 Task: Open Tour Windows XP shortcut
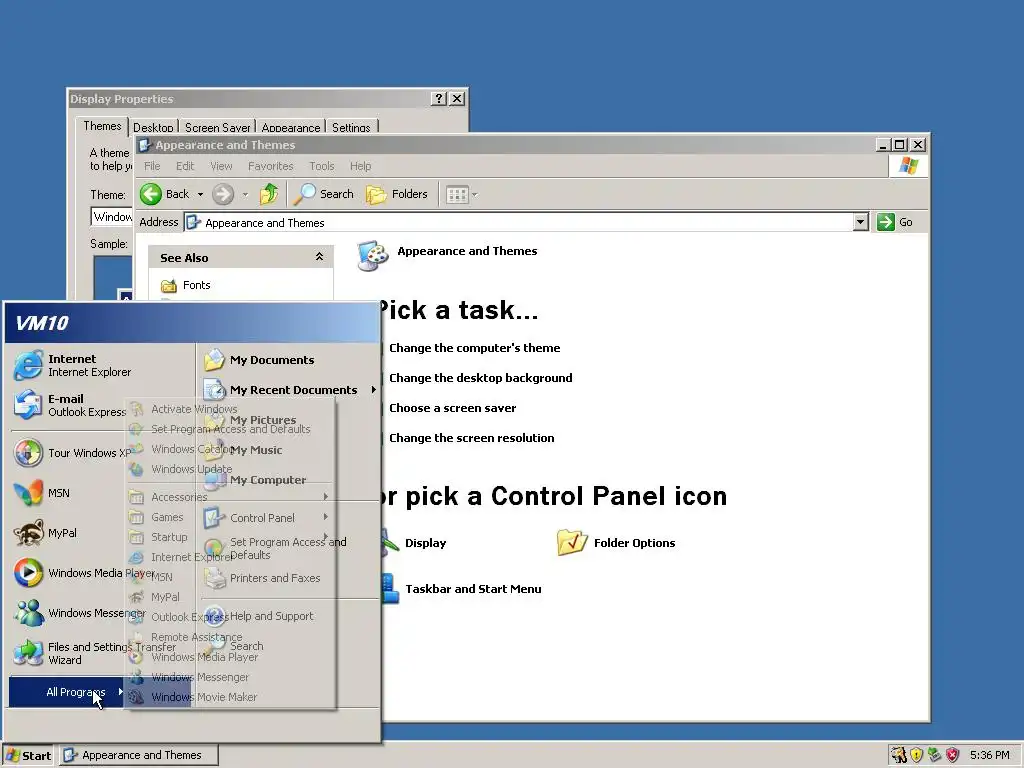tap(72, 453)
